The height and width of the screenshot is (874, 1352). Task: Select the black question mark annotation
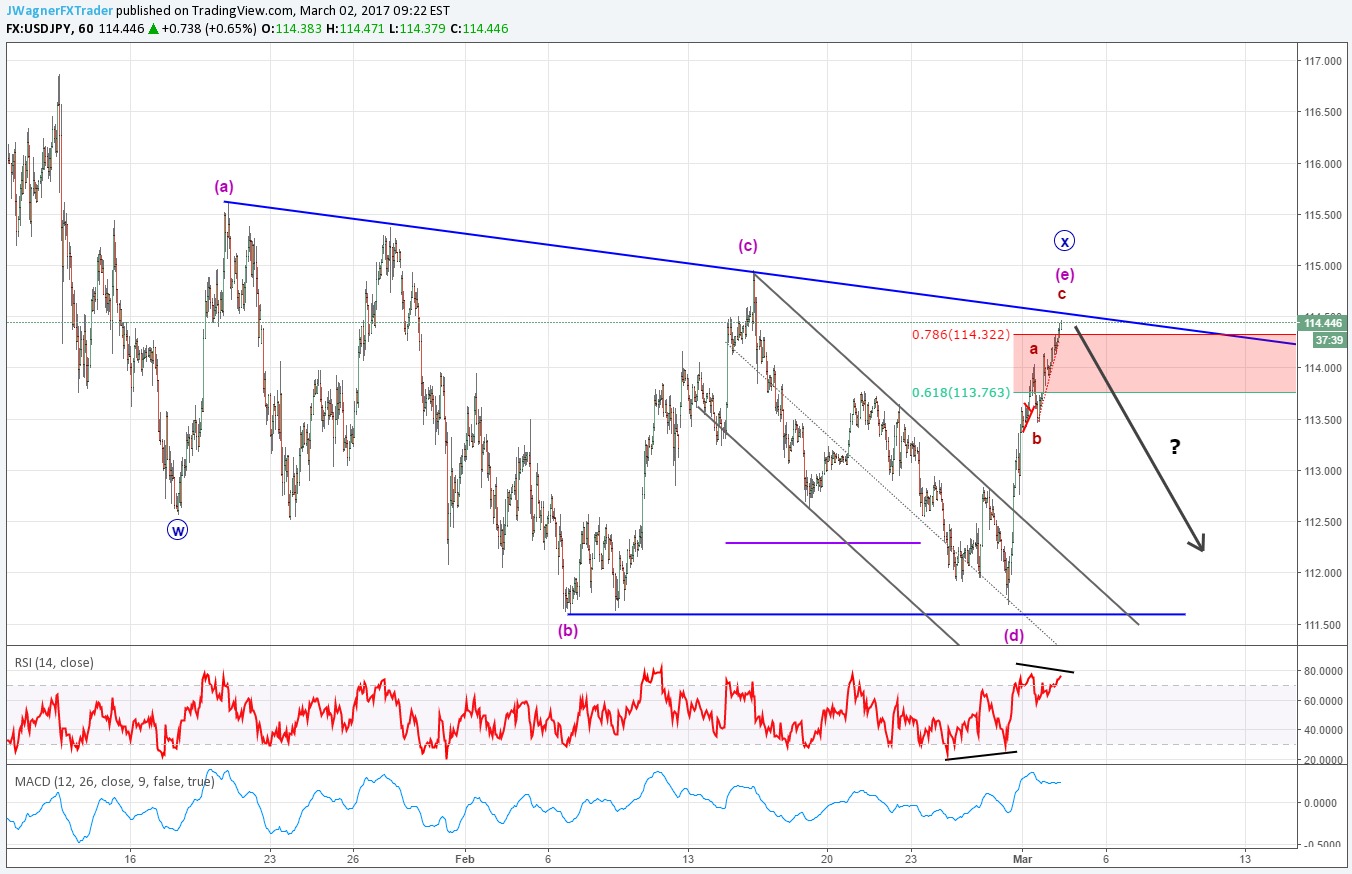[x=1174, y=447]
